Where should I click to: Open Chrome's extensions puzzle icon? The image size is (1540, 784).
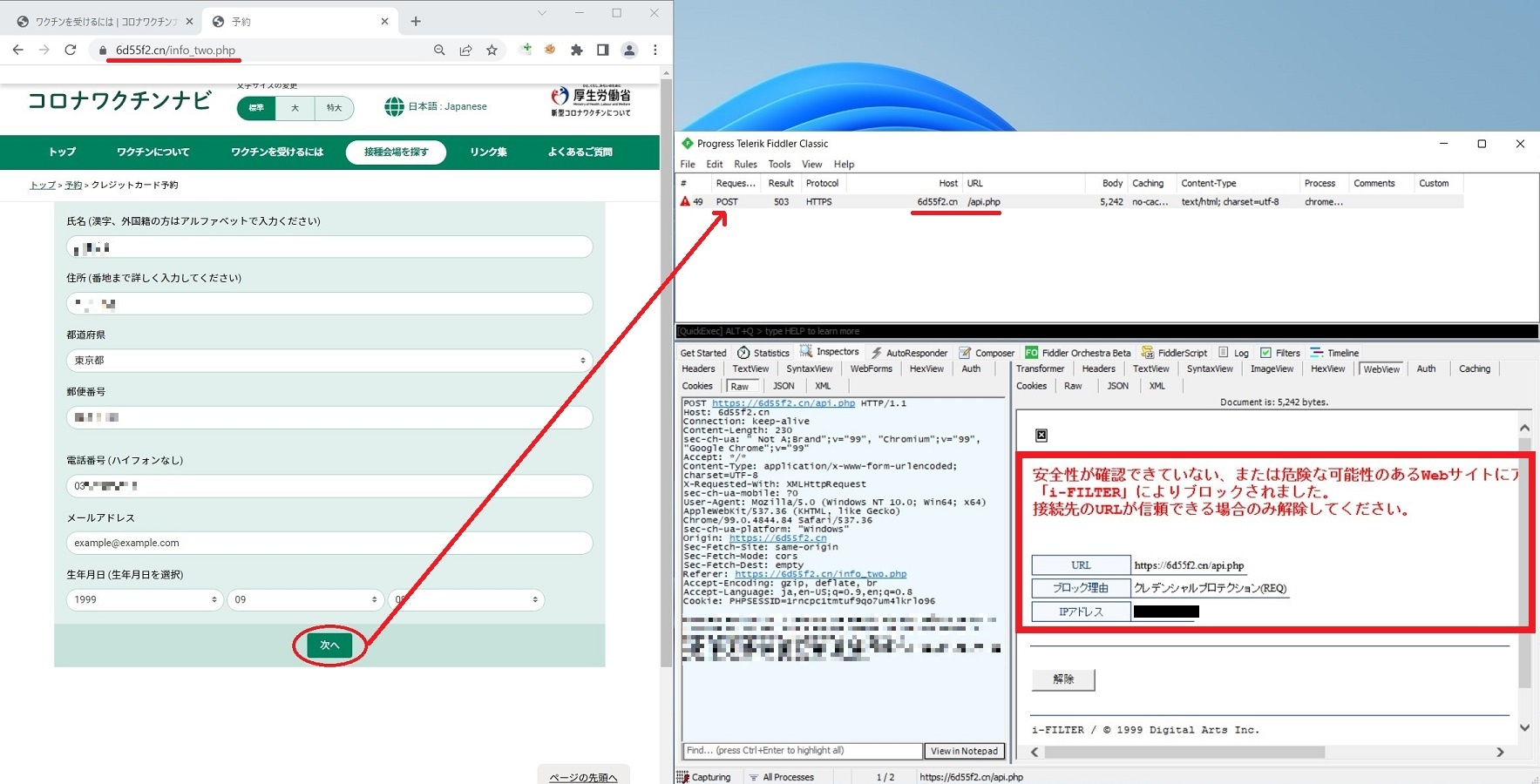(x=576, y=51)
